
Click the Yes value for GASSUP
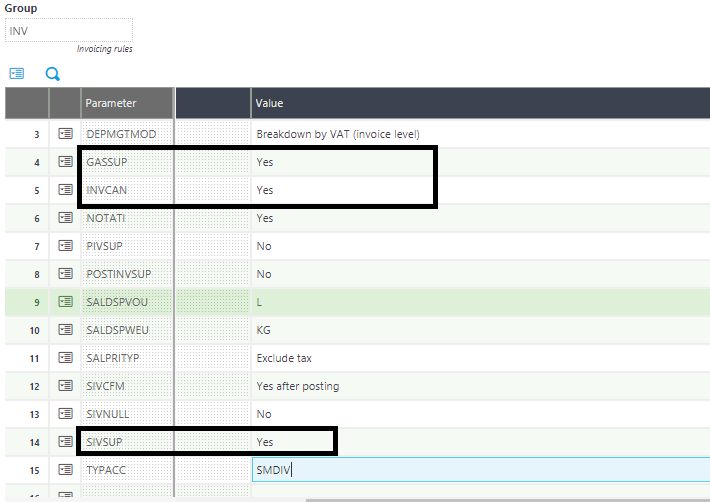click(265, 162)
